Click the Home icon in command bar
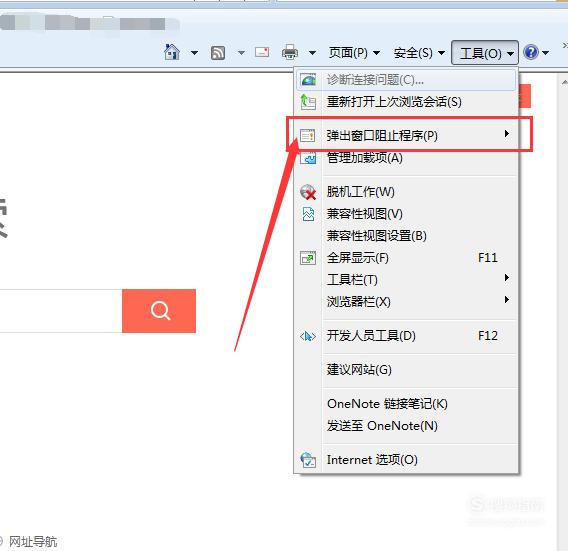Screen dimensions: 568x551 [x=172, y=53]
